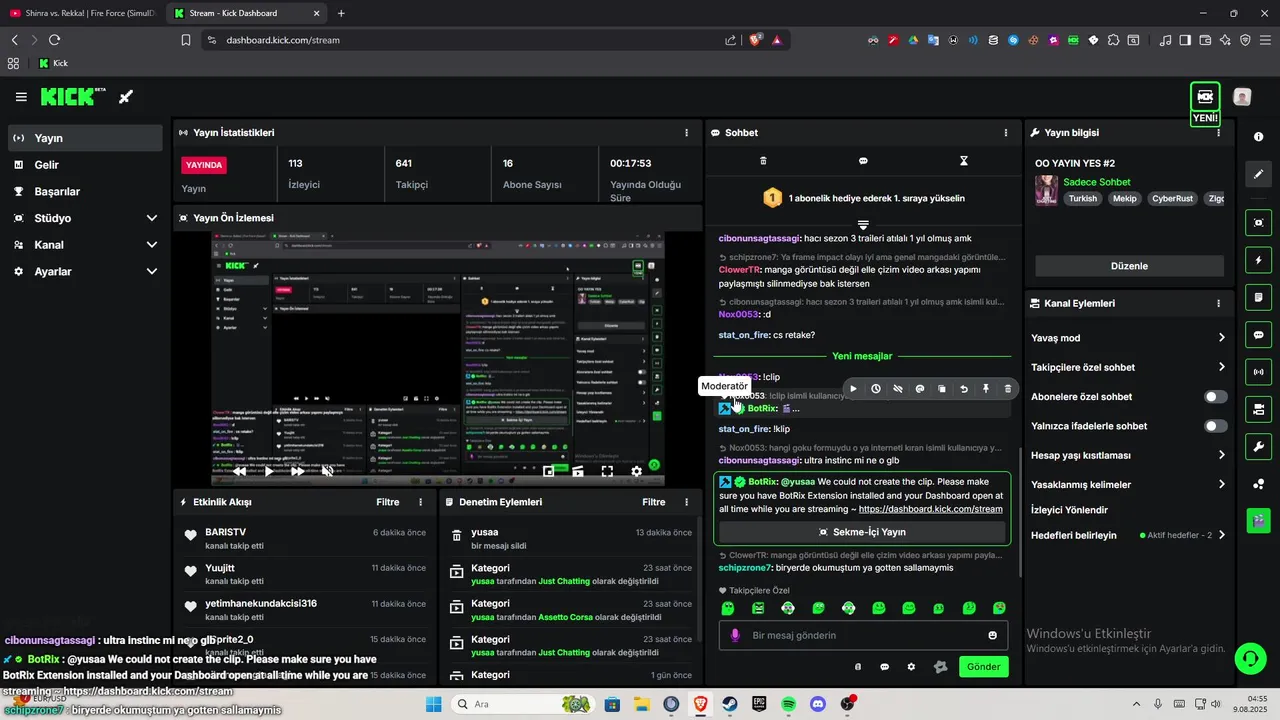Toggle Abonelere özel sohbet switch

coord(1215,397)
